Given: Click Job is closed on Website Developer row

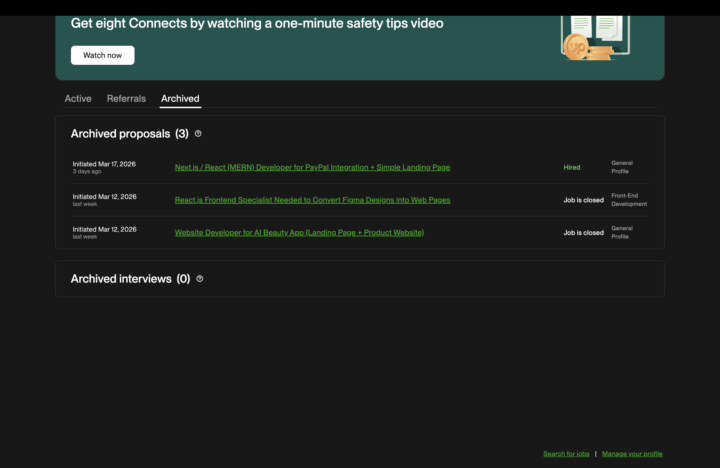Looking at the screenshot, I should [x=583, y=233].
